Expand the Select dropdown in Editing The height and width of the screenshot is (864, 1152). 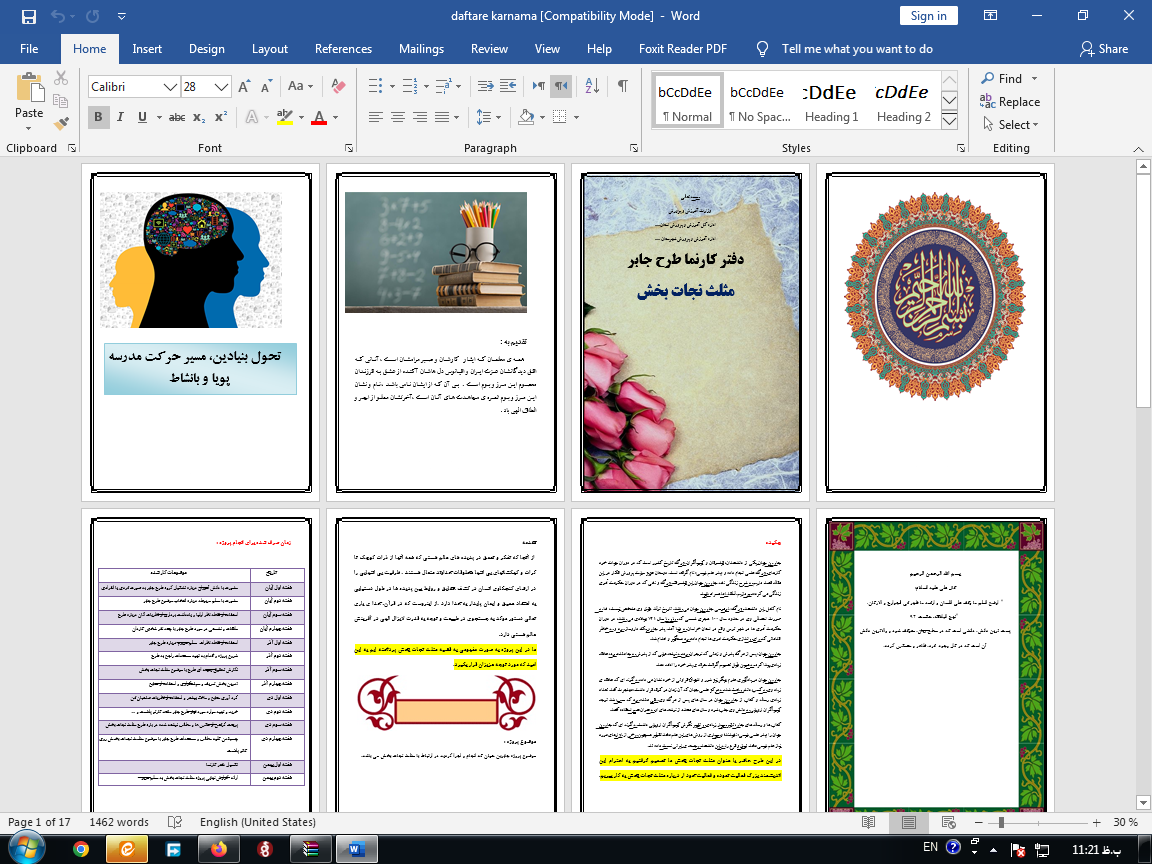pyautogui.click(x=1012, y=125)
